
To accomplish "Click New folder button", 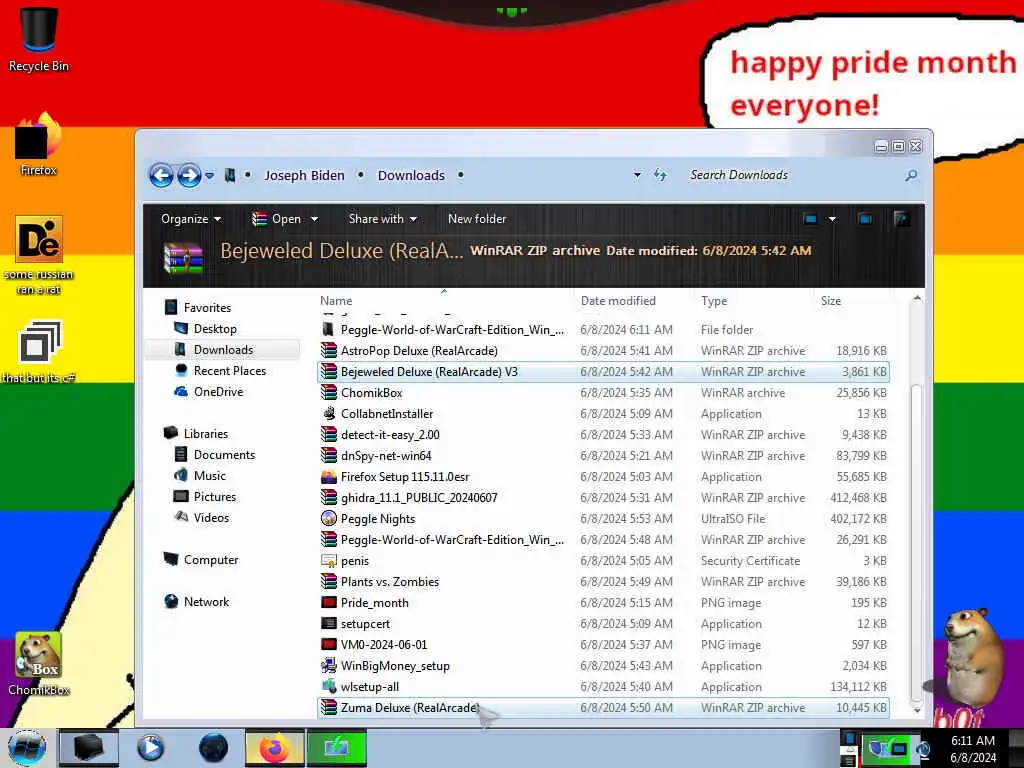I will (x=477, y=219).
